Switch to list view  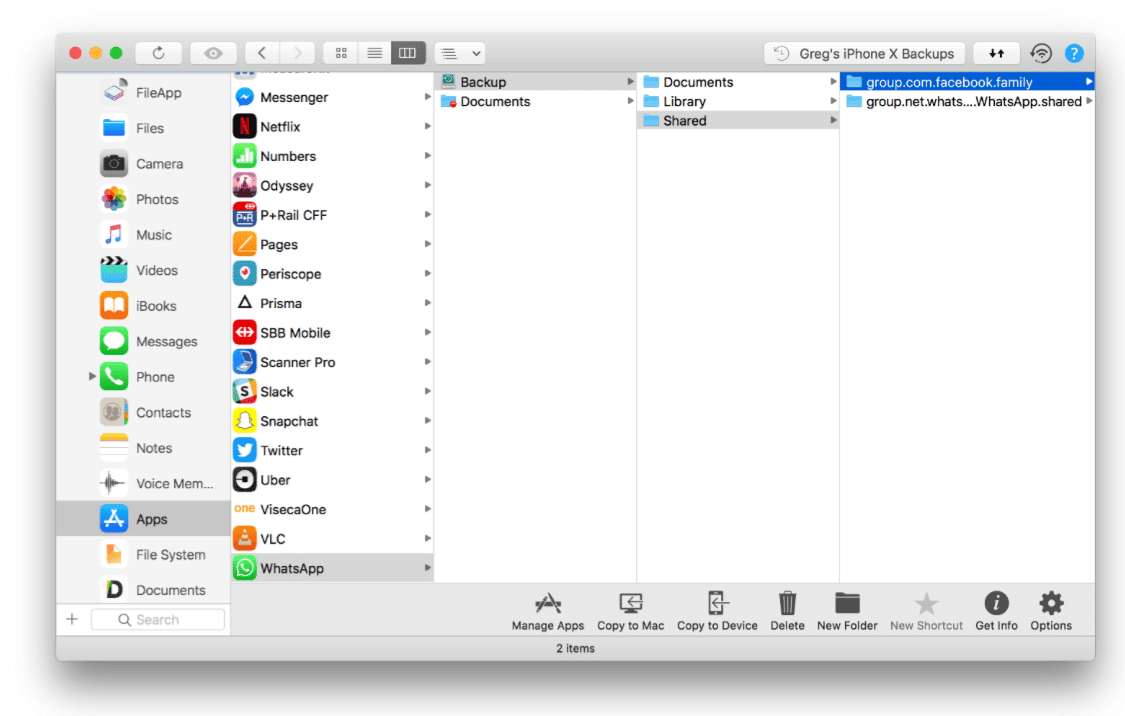coord(374,53)
